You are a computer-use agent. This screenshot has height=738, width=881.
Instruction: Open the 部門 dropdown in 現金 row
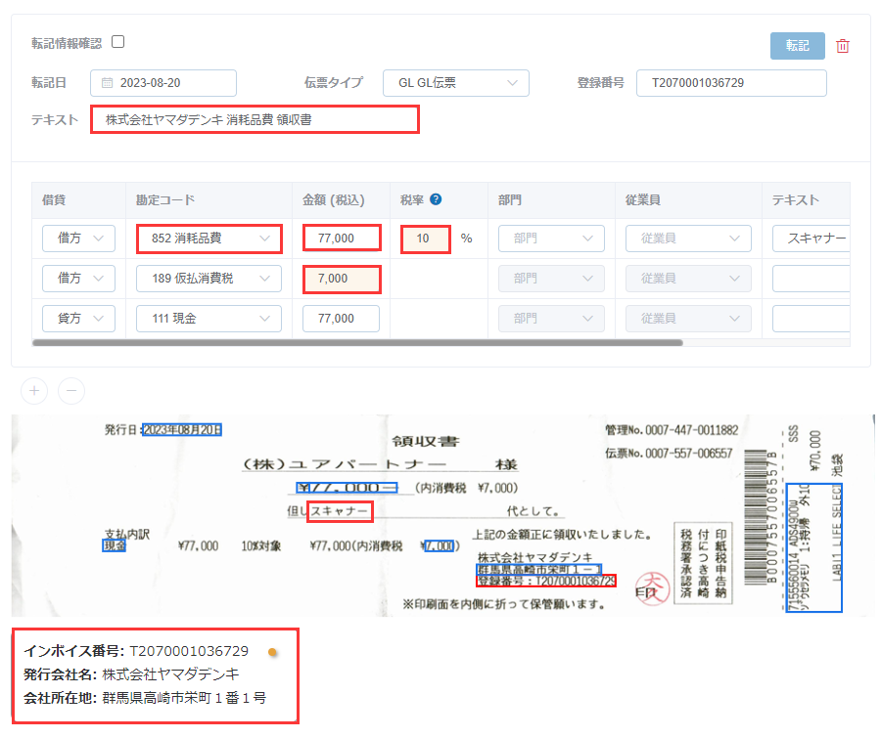click(551, 319)
